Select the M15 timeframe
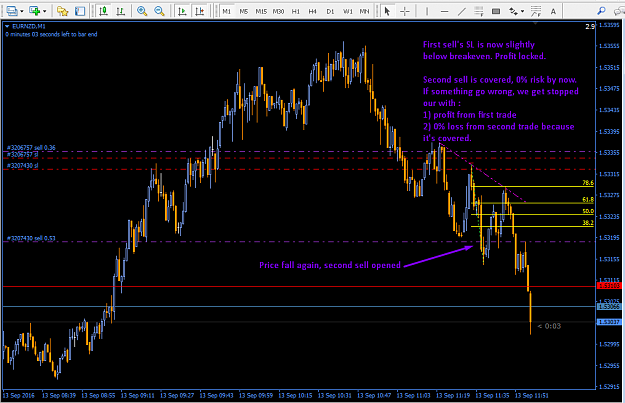The height and width of the screenshot is (403, 625). (x=261, y=12)
